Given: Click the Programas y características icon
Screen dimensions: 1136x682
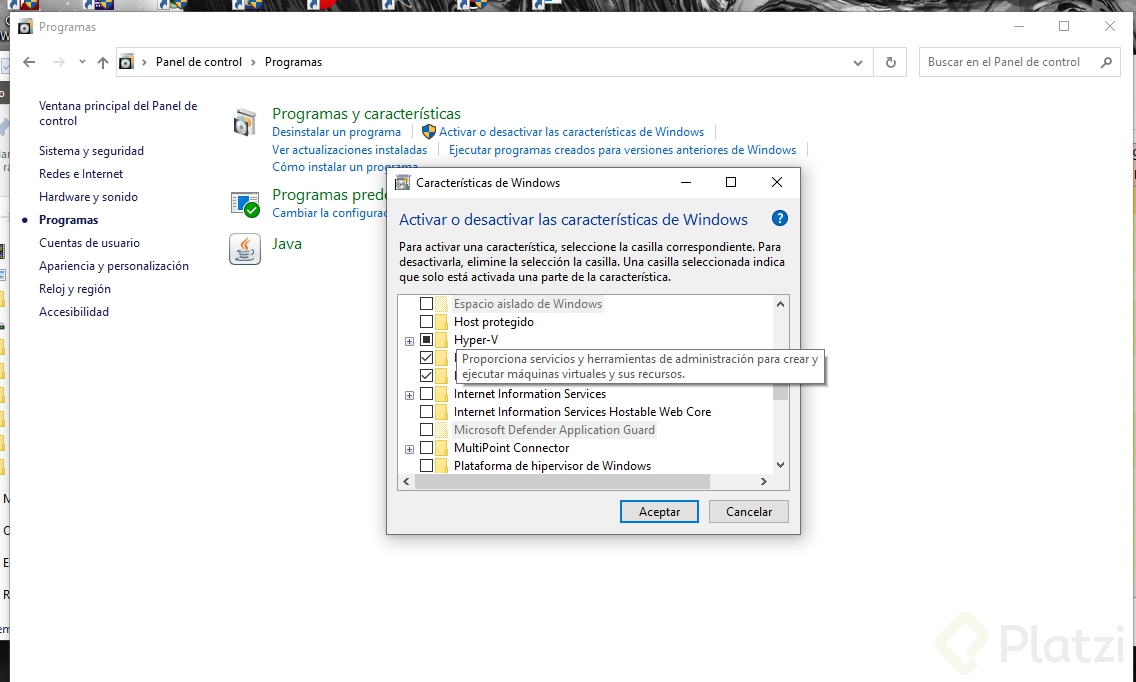Looking at the screenshot, I should pyautogui.click(x=245, y=122).
